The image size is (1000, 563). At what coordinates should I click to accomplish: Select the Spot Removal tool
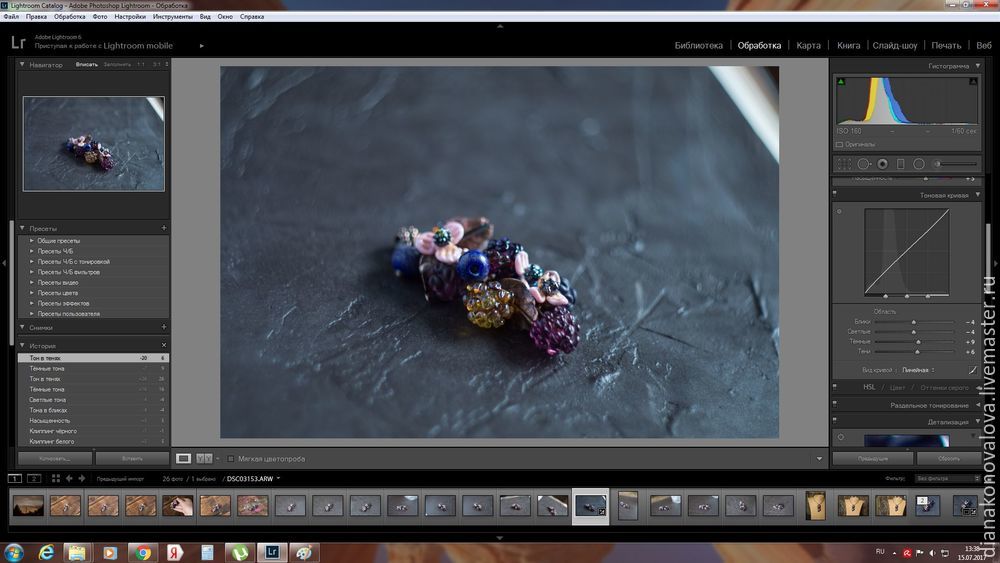864,164
